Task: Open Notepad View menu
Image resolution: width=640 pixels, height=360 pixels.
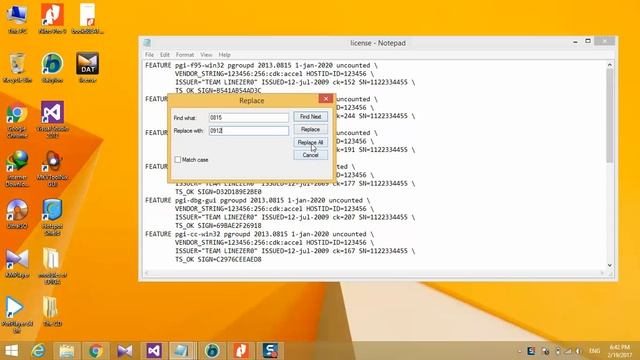Action: tap(206, 55)
